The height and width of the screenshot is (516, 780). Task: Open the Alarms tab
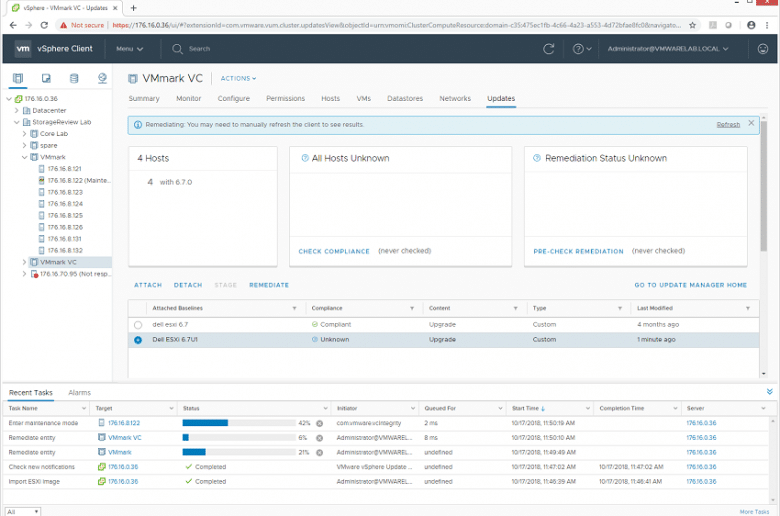[x=80, y=393]
